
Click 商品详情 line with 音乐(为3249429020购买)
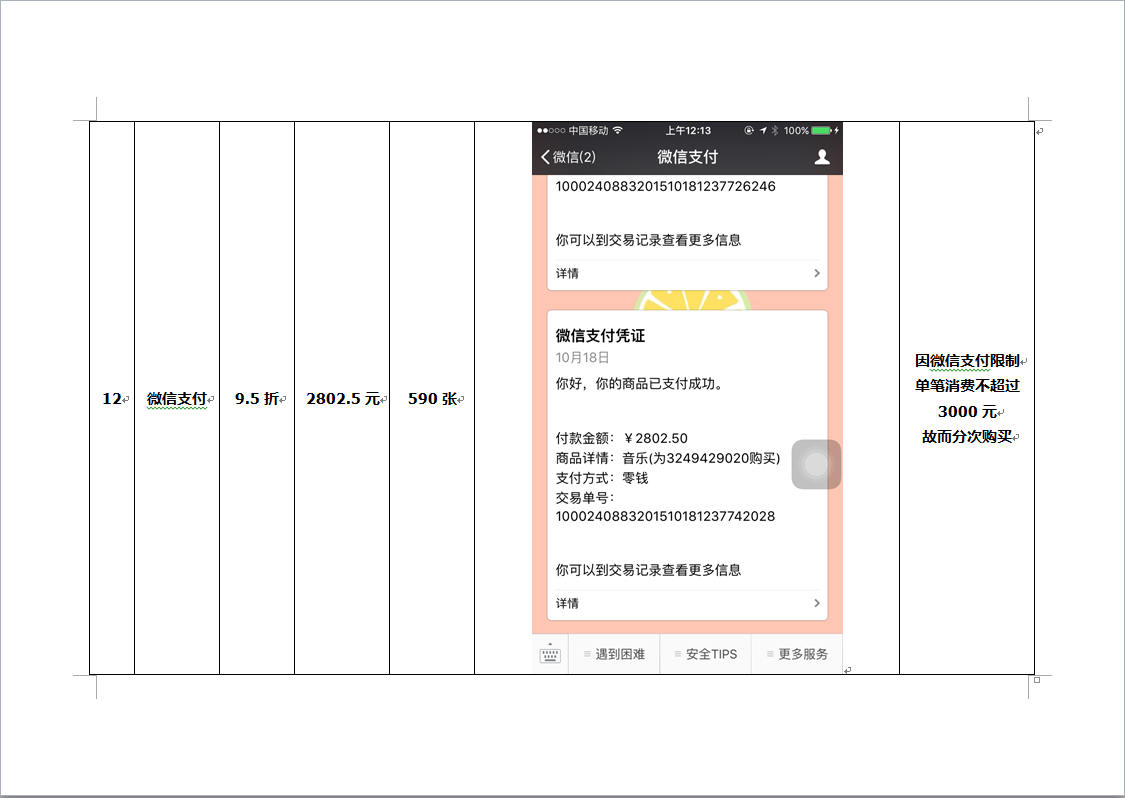pos(667,458)
